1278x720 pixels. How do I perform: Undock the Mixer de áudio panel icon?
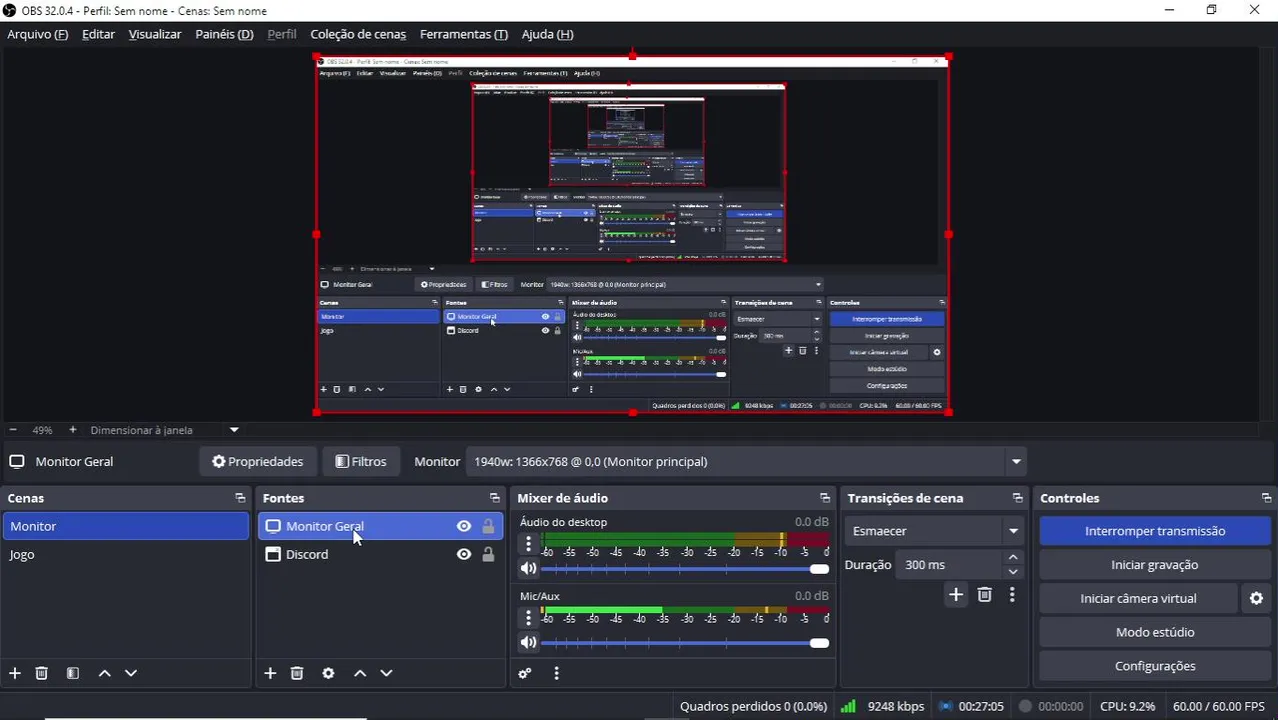824,498
